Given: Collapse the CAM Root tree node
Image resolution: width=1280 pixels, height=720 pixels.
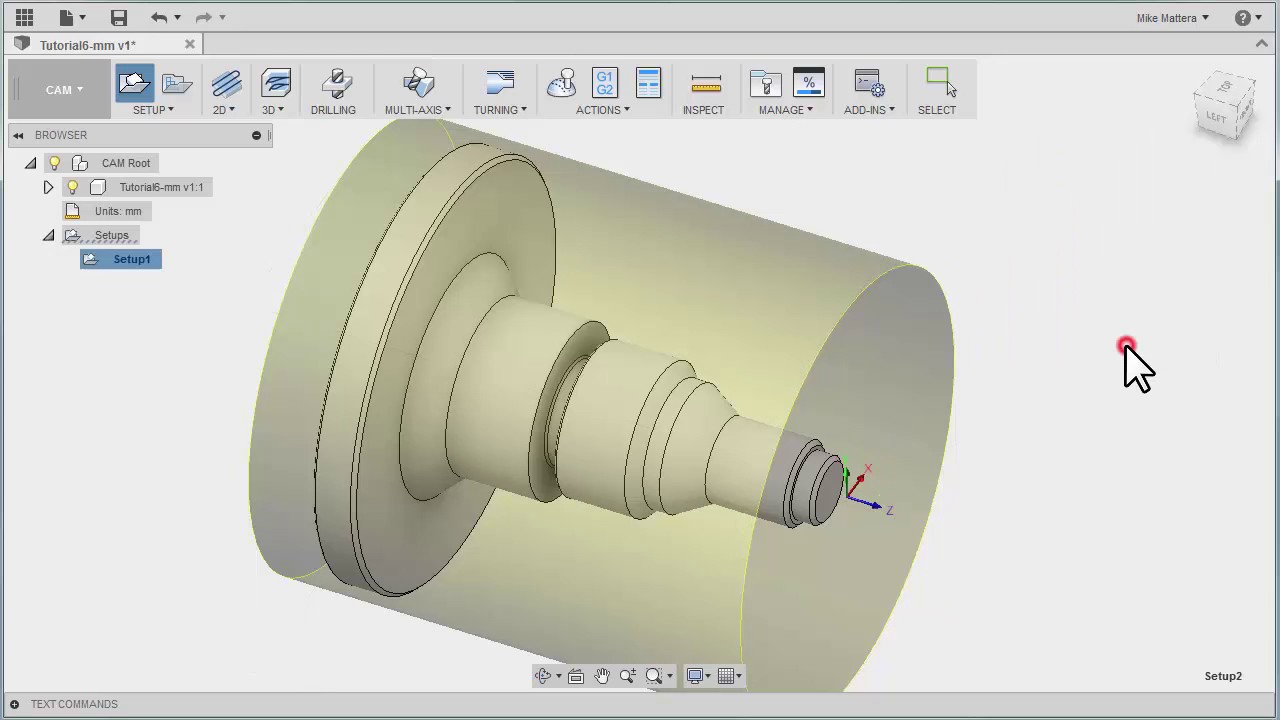Looking at the screenshot, I should [x=30, y=163].
